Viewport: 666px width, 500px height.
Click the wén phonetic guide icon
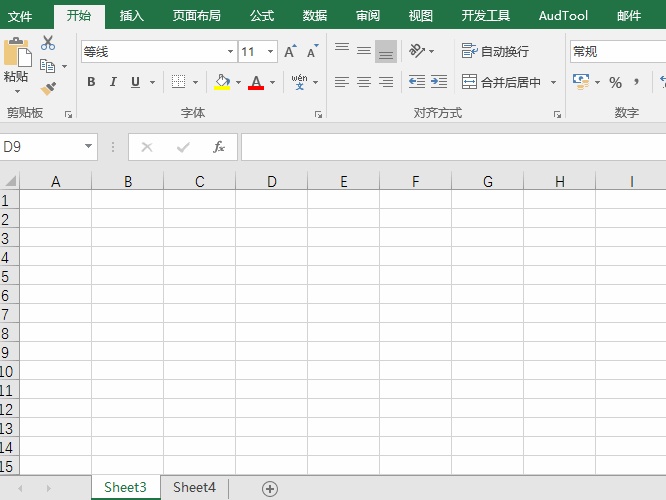click(x=299, y=82)
